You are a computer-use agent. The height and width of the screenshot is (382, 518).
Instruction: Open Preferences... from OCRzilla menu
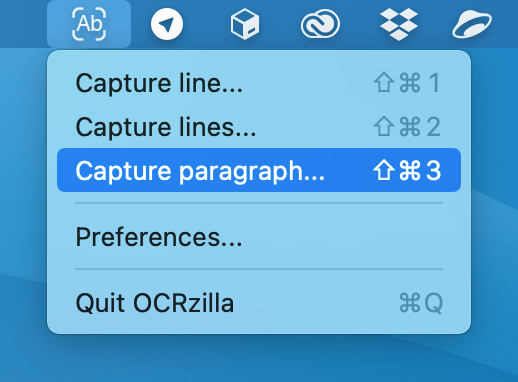pyautogui.click(x=259, y=237)
